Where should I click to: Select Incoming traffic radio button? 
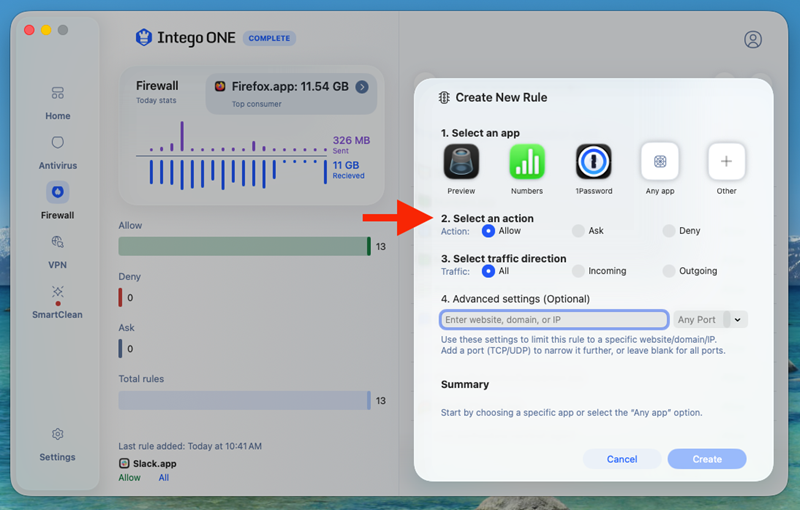[x=578, y=271]
